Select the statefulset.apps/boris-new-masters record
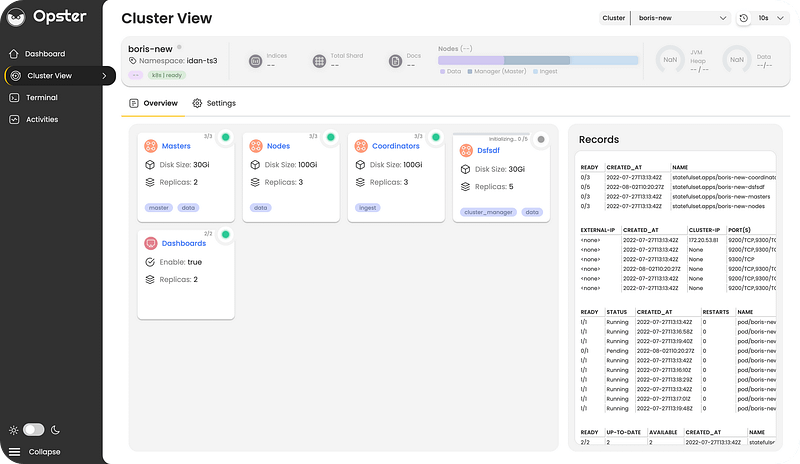 [721, 197]
